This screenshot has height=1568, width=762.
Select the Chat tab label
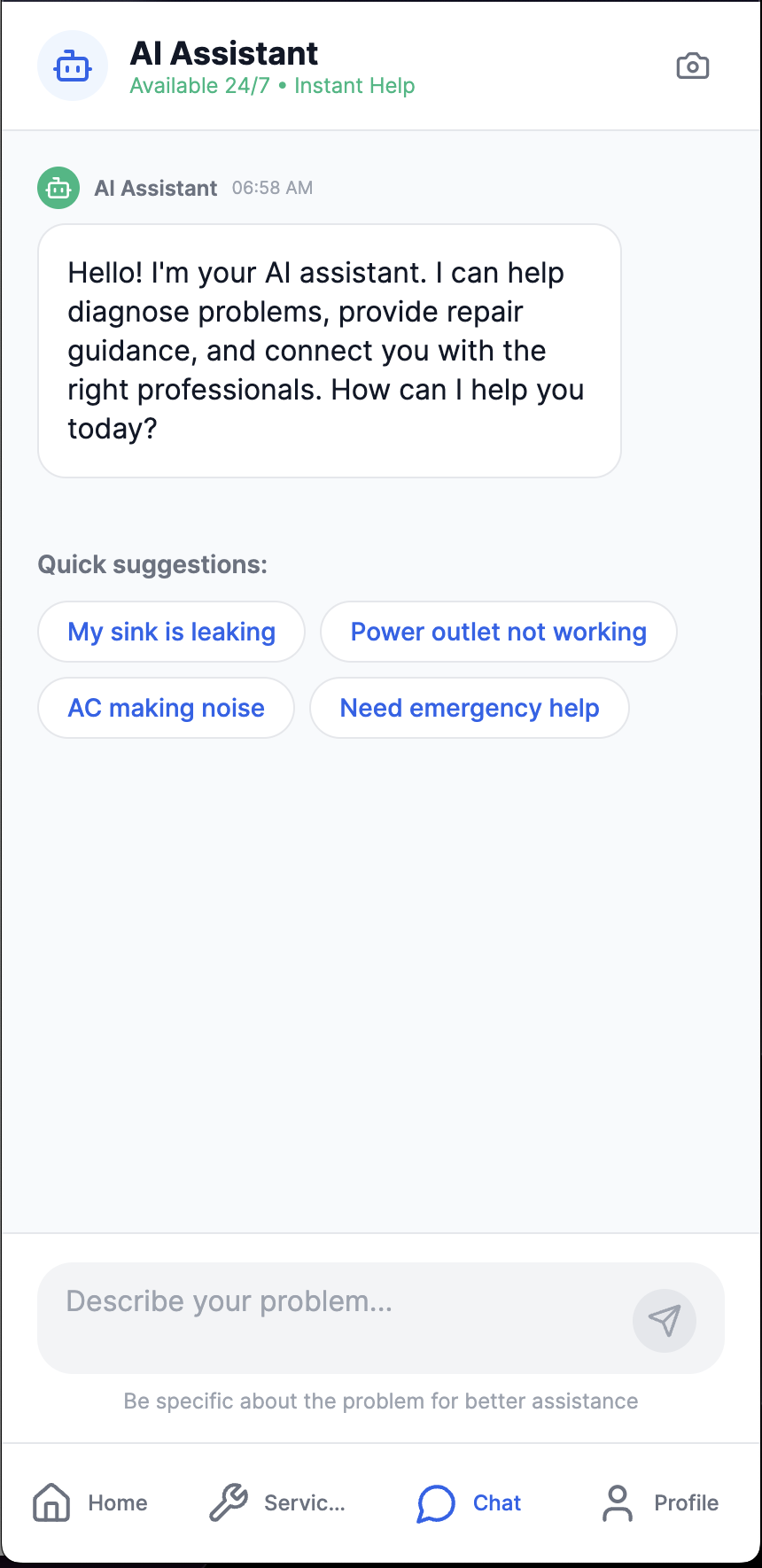pos(497,1502)
